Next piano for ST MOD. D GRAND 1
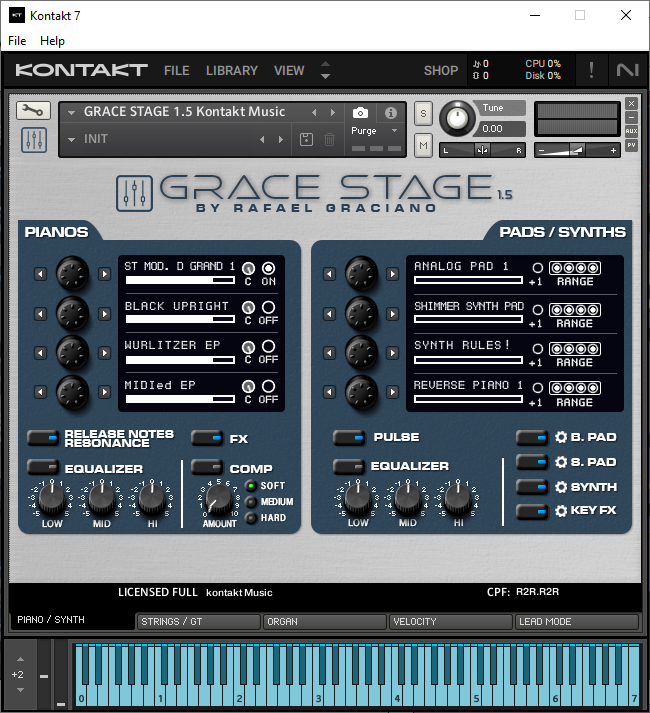Screen dimensions: 650x713 [x=105, y=274]
